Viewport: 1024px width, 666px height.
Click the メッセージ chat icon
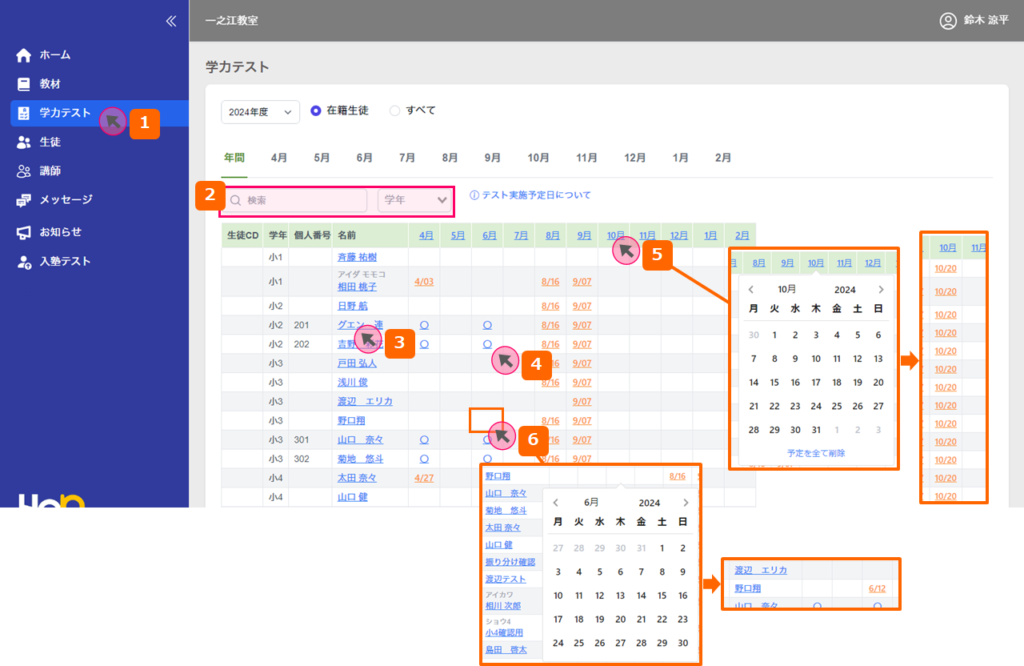coord(24,200)
